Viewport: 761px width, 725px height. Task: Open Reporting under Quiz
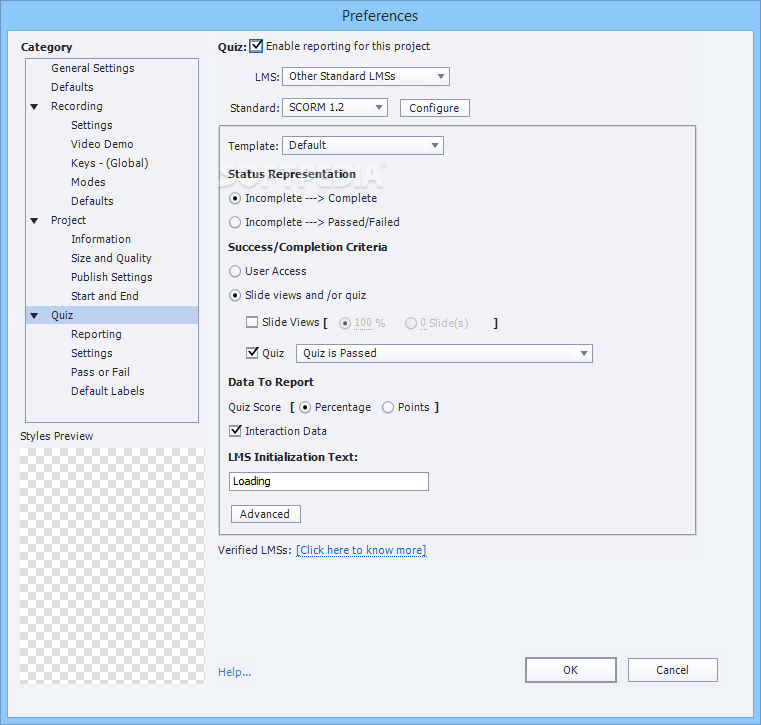[x=96, y=334]
